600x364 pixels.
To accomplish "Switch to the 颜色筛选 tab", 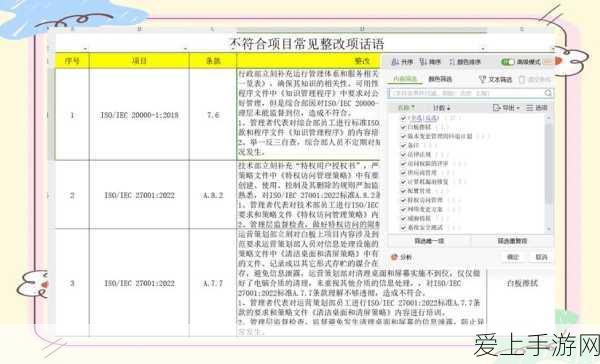I will click(x=440, y=79).
